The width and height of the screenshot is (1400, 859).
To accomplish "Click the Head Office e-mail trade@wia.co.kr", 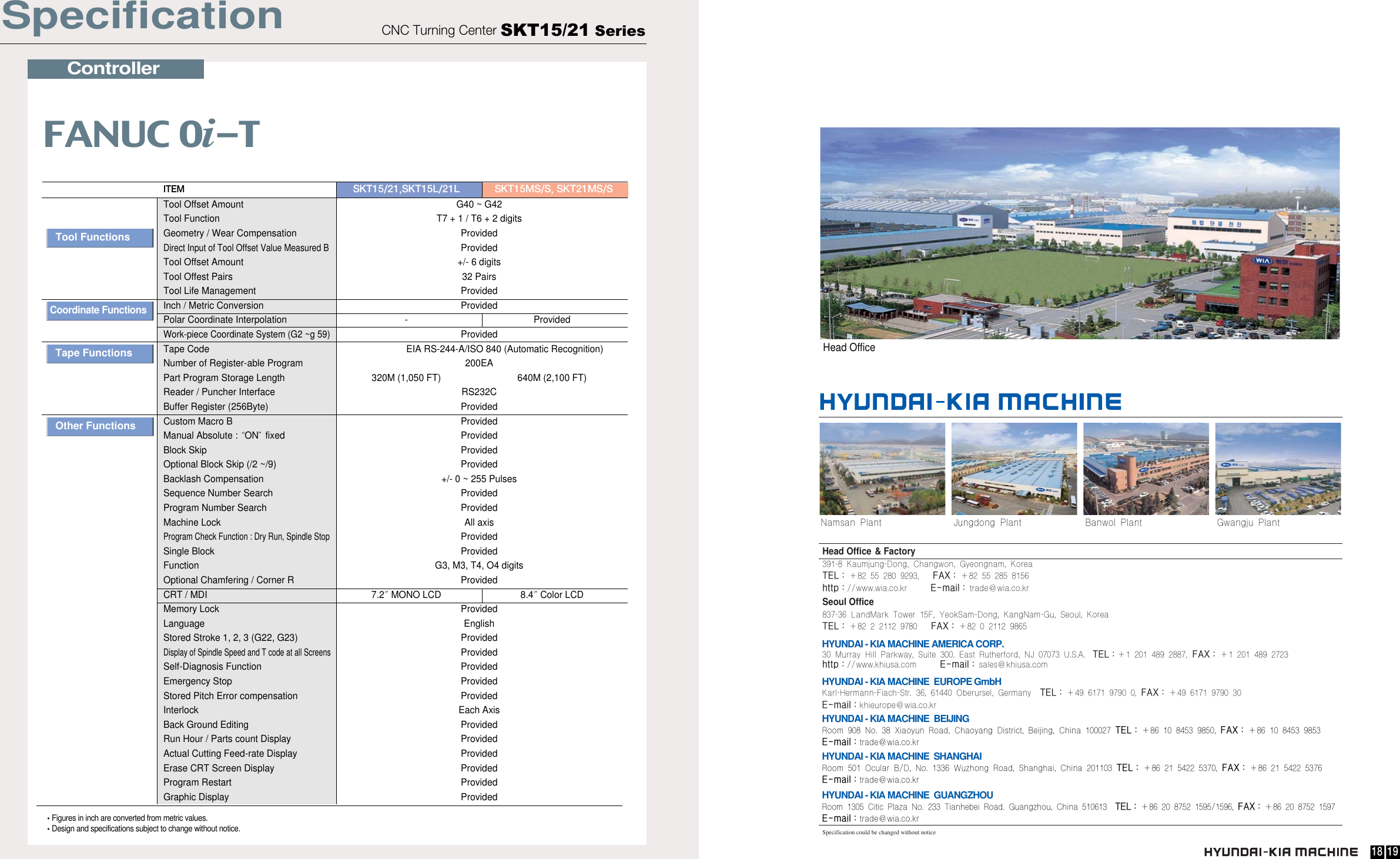I will click(999, 588).
